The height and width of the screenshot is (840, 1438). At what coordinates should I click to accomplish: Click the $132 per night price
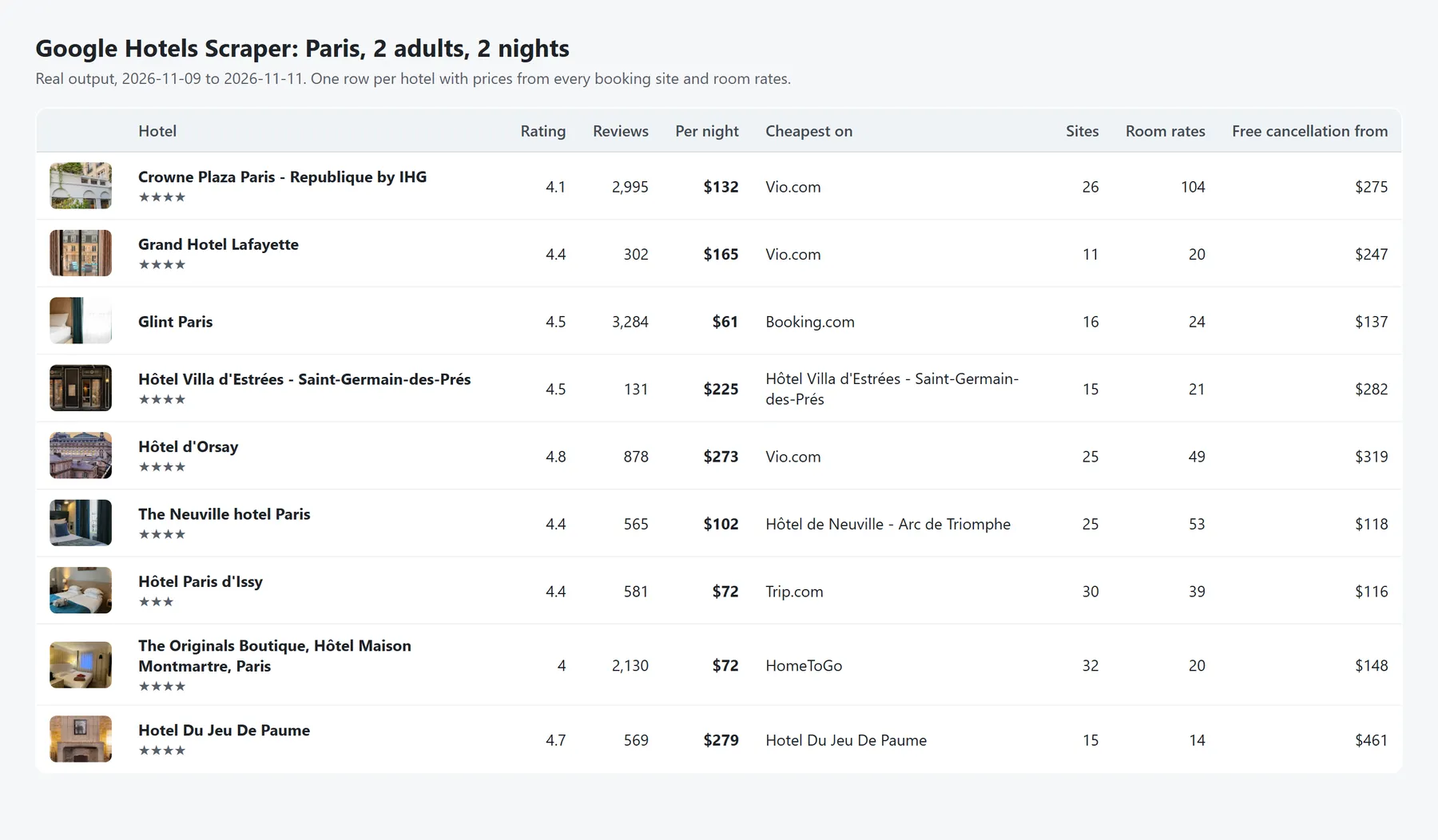point(721,187)
